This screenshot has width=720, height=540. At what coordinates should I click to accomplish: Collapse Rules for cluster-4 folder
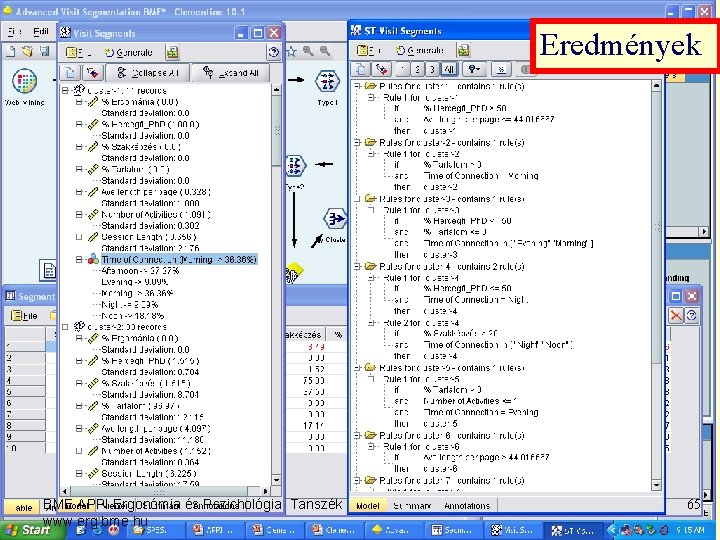click(x=357, y=266)
